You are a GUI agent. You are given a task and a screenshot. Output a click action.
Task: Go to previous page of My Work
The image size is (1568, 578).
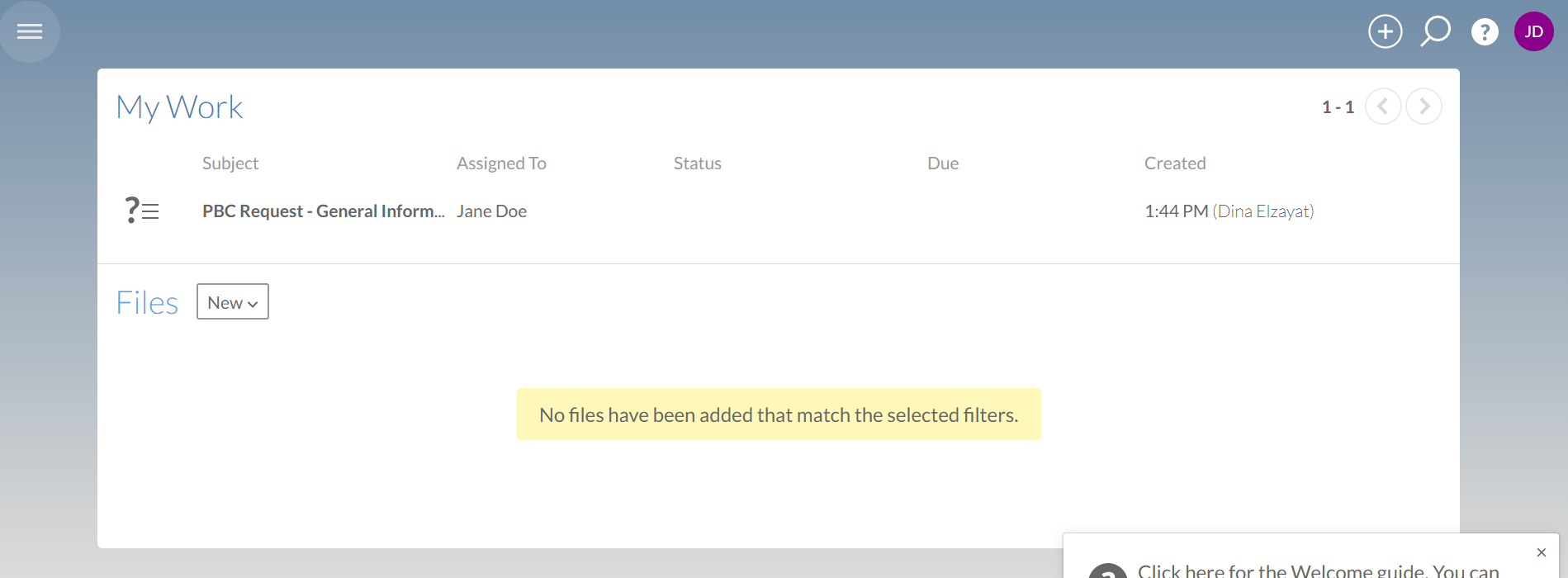(x=1383, y=107)
